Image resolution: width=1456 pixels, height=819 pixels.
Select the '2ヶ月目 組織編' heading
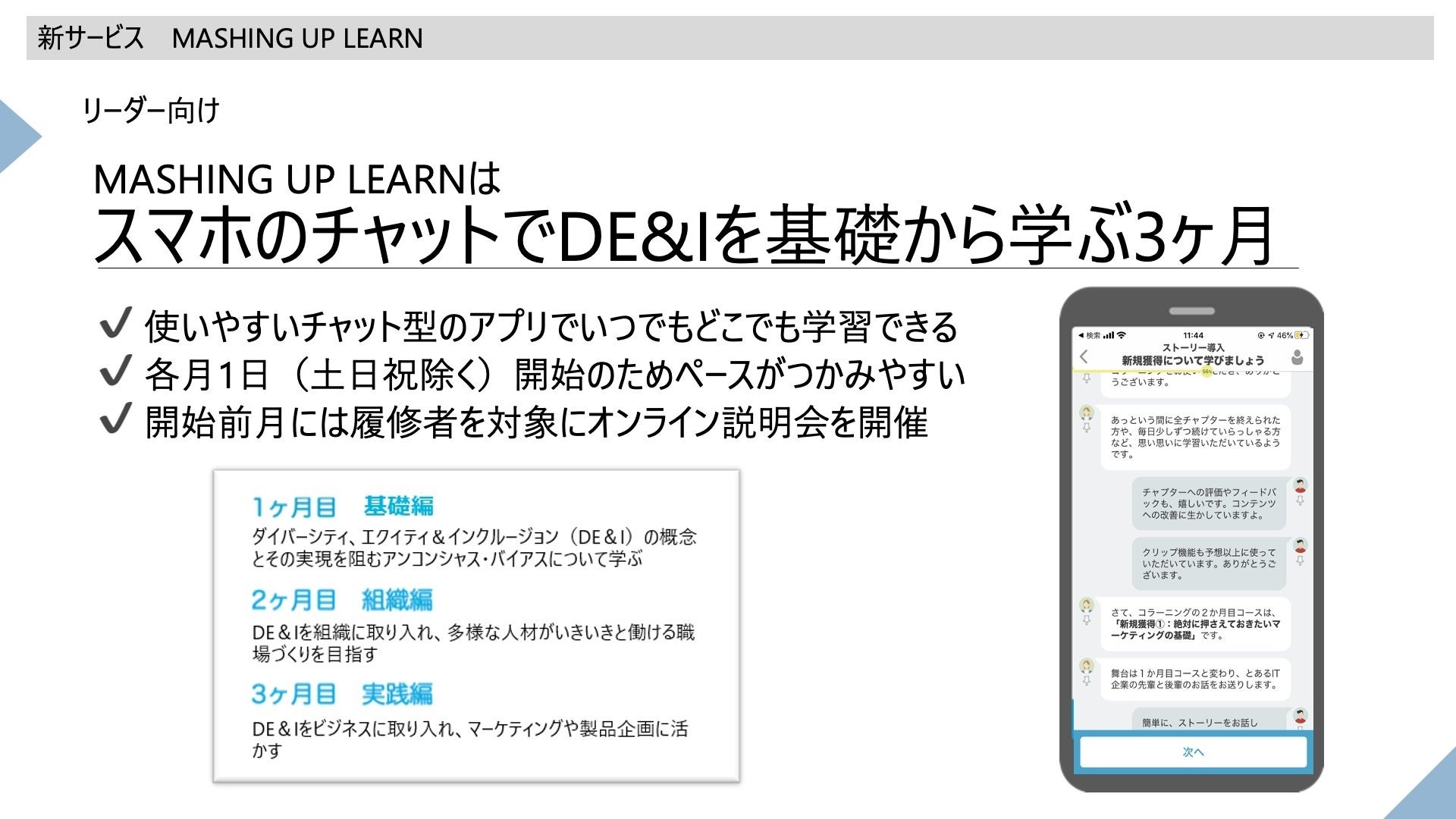(342, 600)
